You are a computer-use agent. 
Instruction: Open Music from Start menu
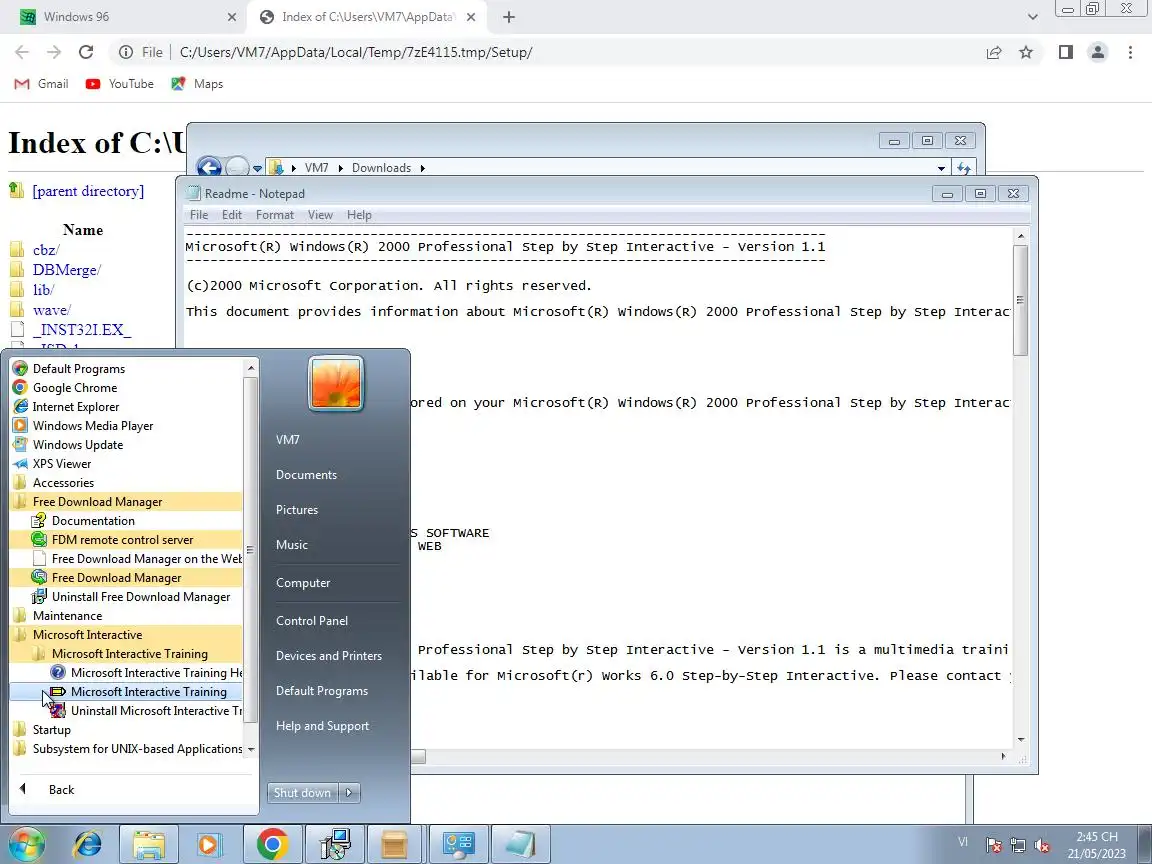pos(292,545)
